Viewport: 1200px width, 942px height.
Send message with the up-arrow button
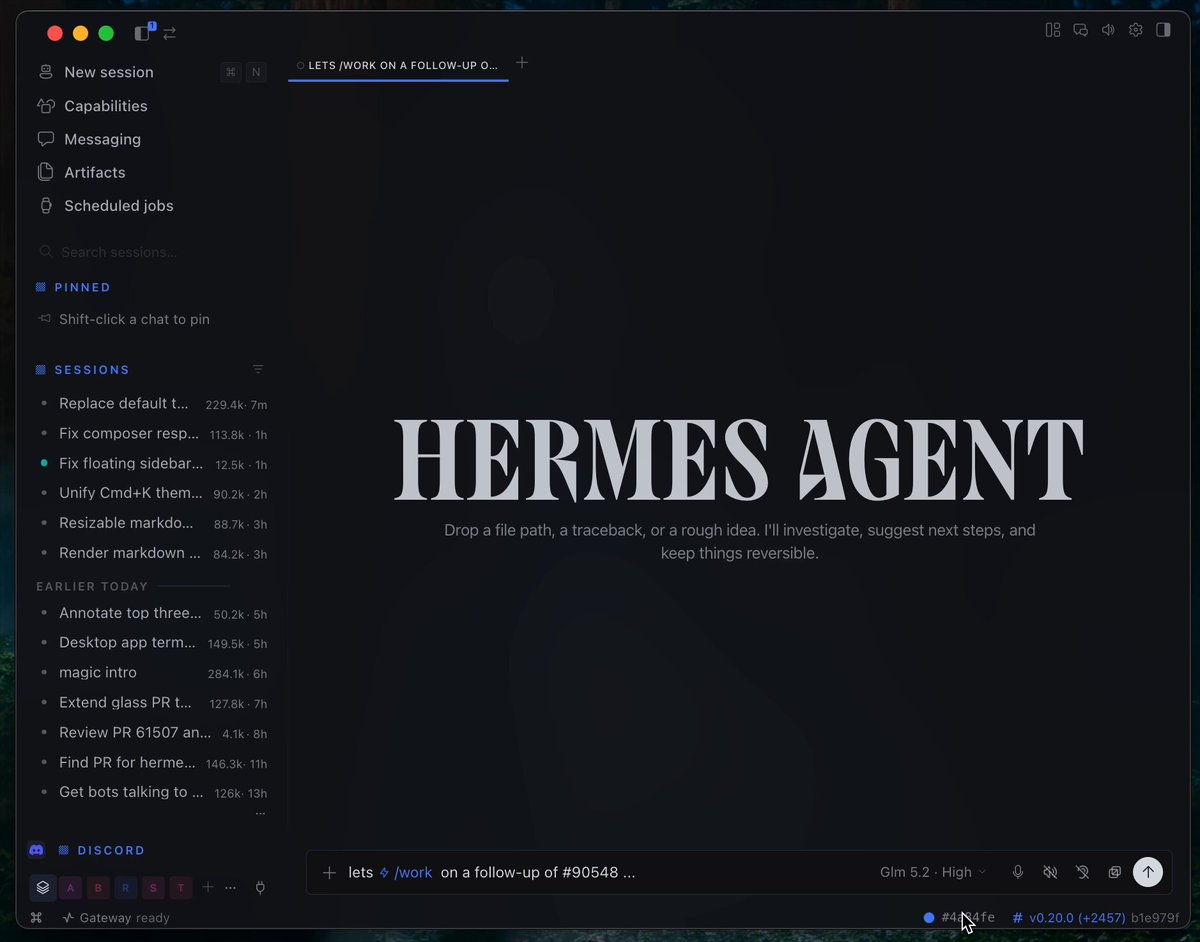tap(1148, 872)
